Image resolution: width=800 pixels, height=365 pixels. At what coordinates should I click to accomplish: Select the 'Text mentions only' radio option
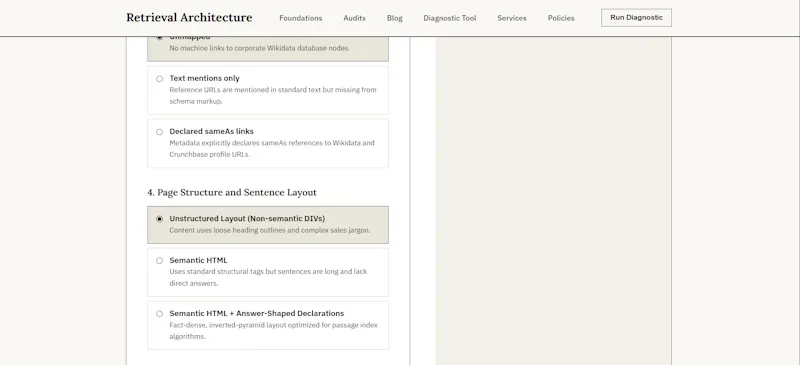(159, 79)
